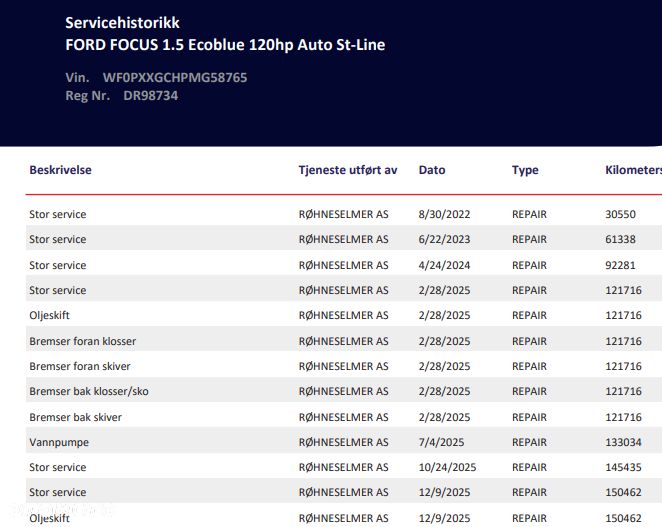Click the date 6/22/2023
This screenshot has height=527, width=662.
coord(444,239)
